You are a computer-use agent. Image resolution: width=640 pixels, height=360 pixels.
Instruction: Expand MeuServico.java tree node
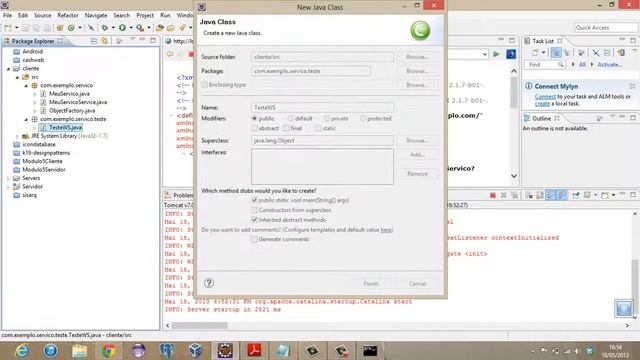click(x=35, y=94)
